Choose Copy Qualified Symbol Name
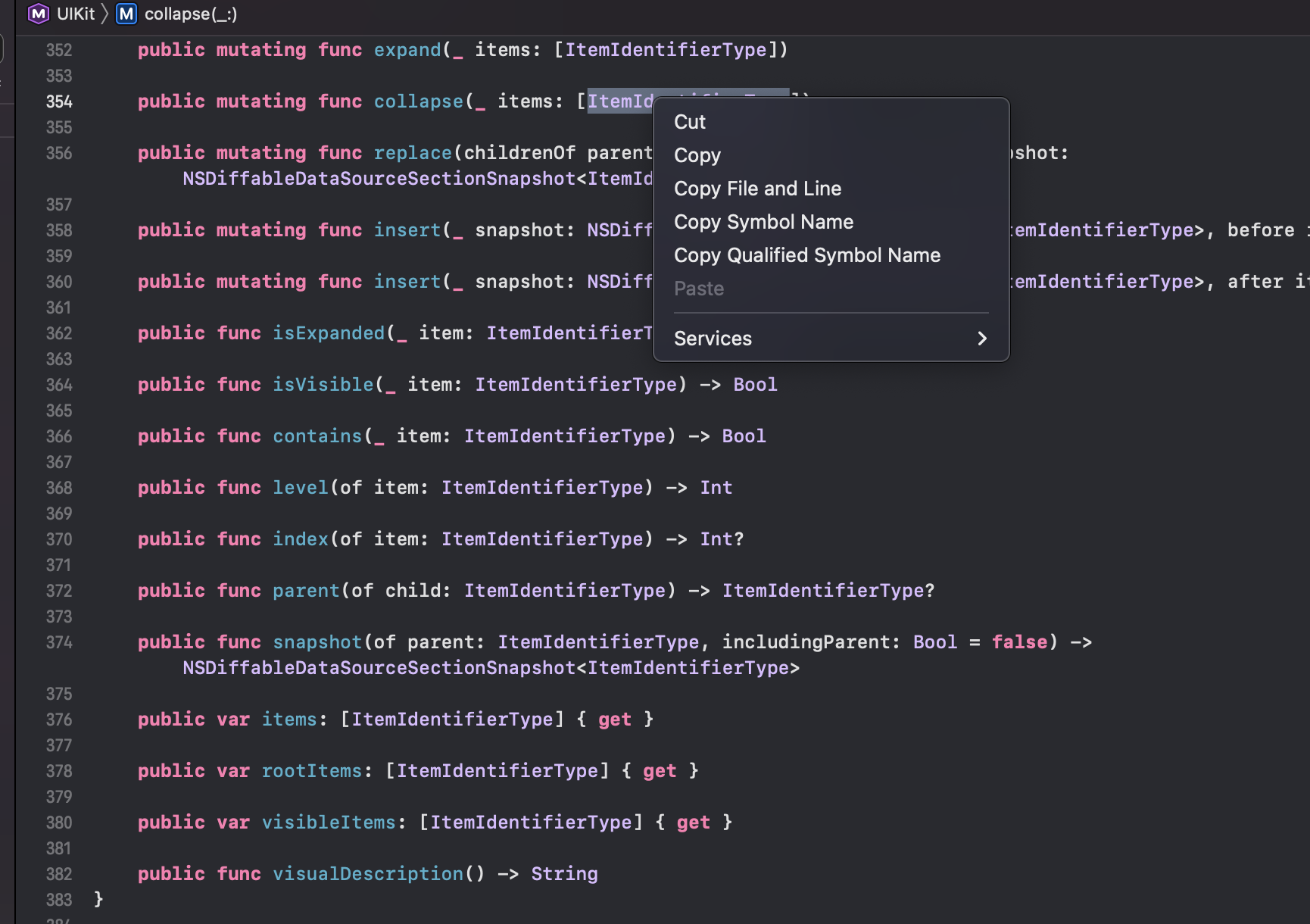This screenshot has height=924, width=1310. point(806,255)
